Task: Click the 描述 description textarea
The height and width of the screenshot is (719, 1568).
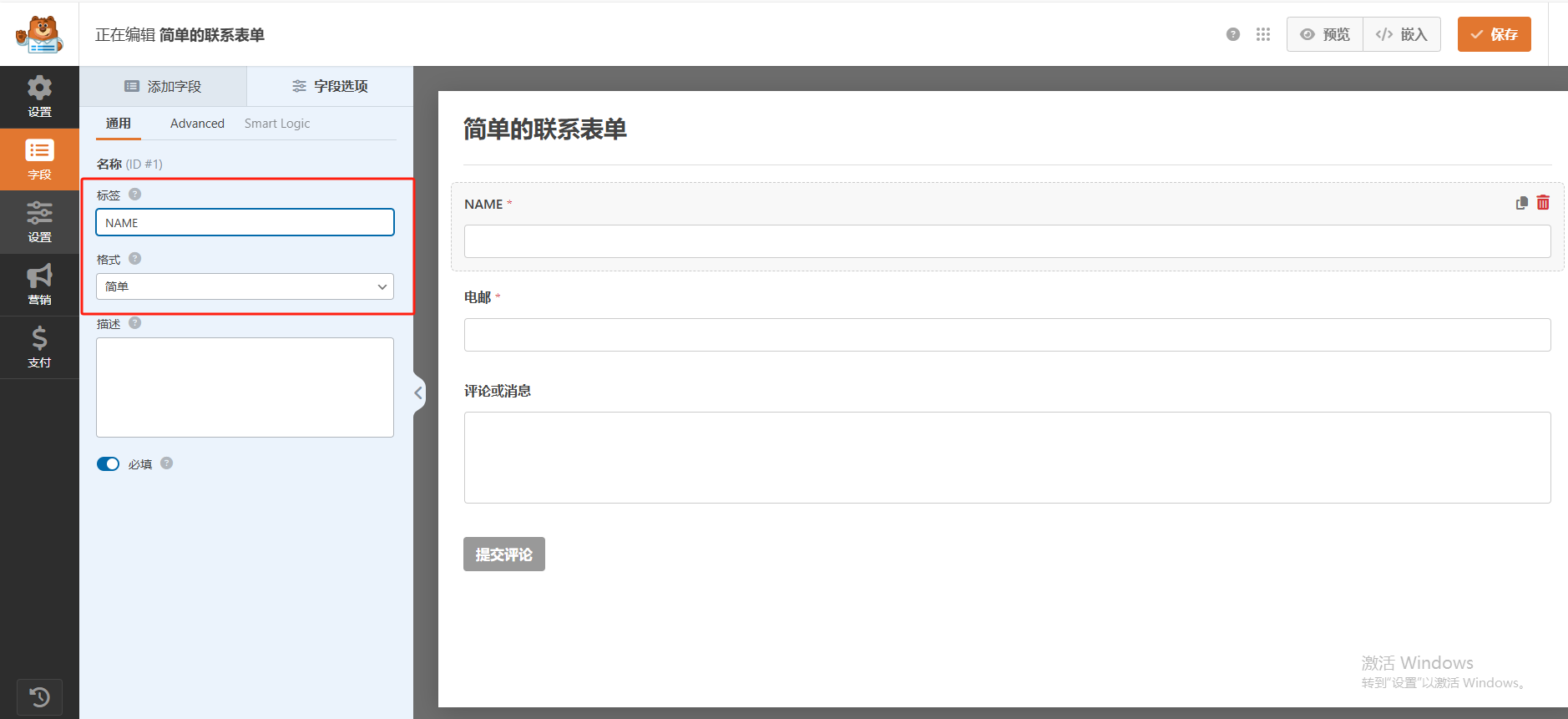Action: (245, 387)
